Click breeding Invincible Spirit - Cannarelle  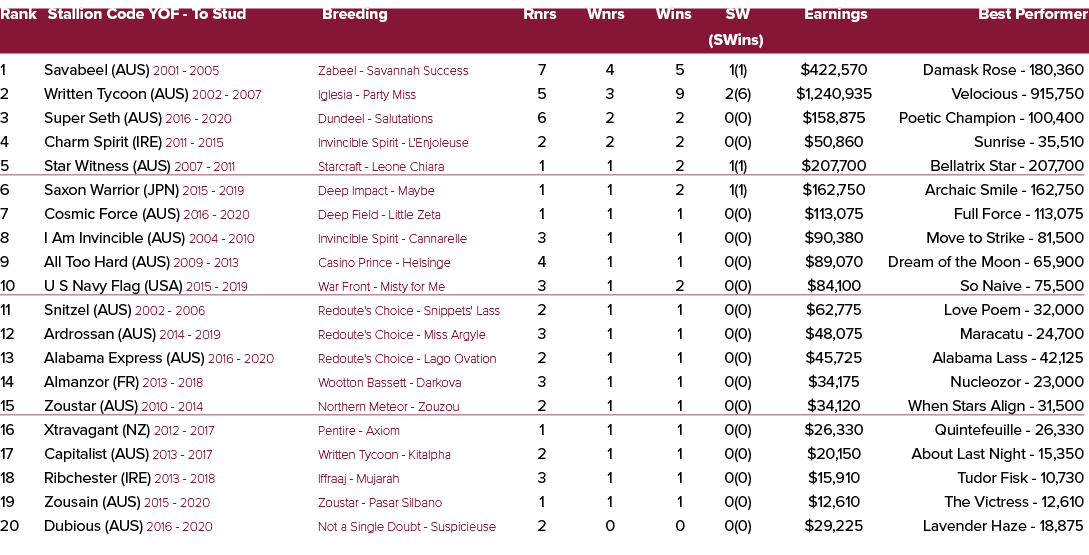[x=392, y=239]
